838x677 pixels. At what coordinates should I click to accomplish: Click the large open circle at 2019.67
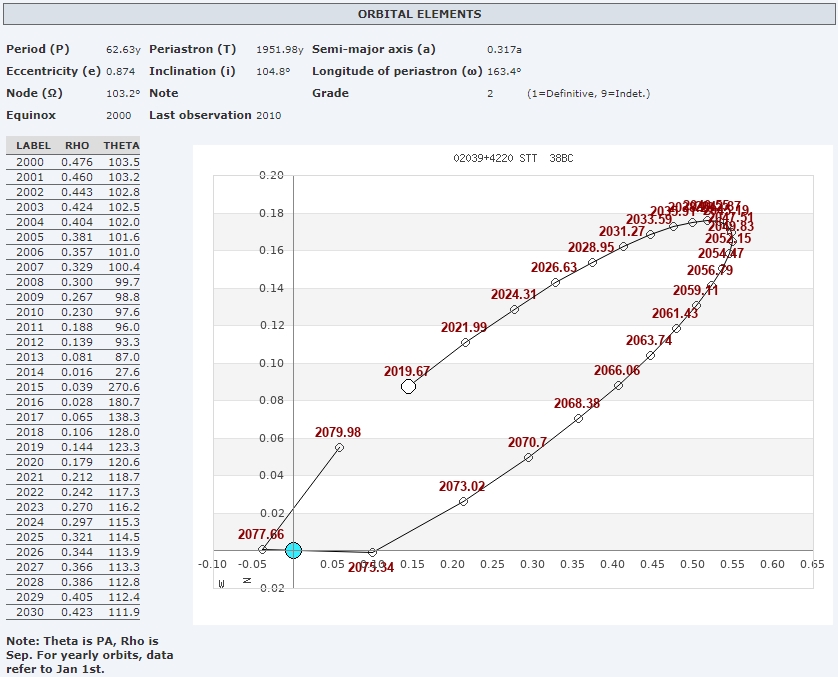[x=408, y=387]
